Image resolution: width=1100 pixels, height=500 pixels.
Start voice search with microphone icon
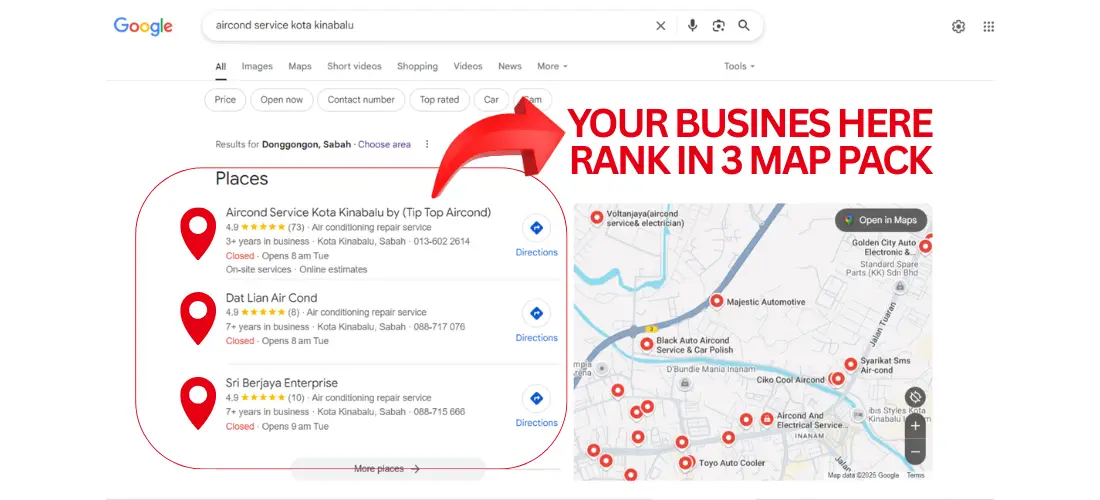tap(692, 26)
